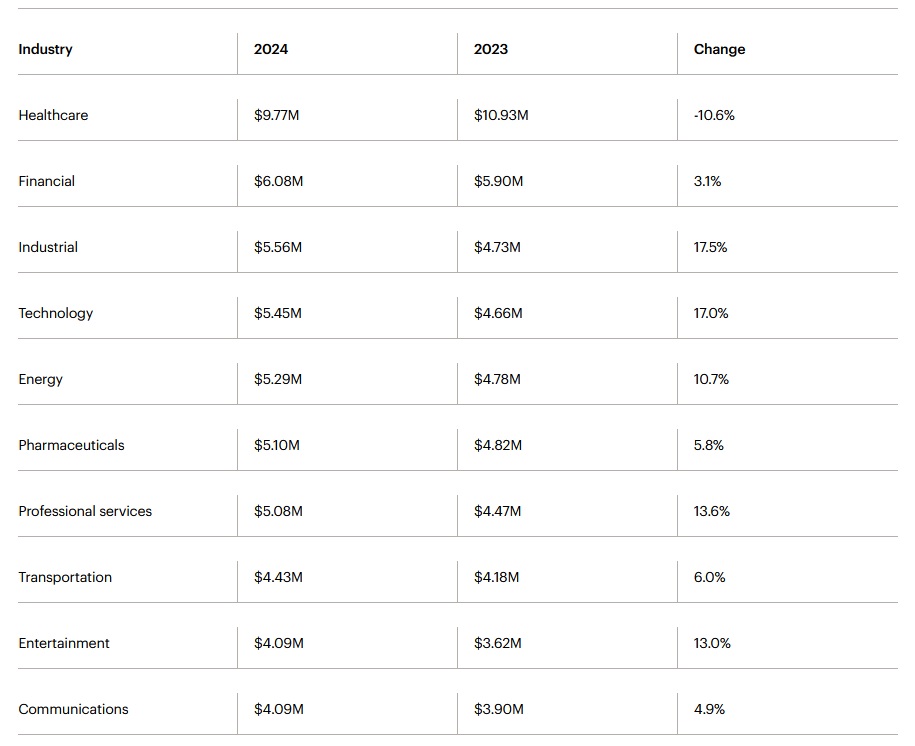Select the Transportation industry cell

(65, 577)
